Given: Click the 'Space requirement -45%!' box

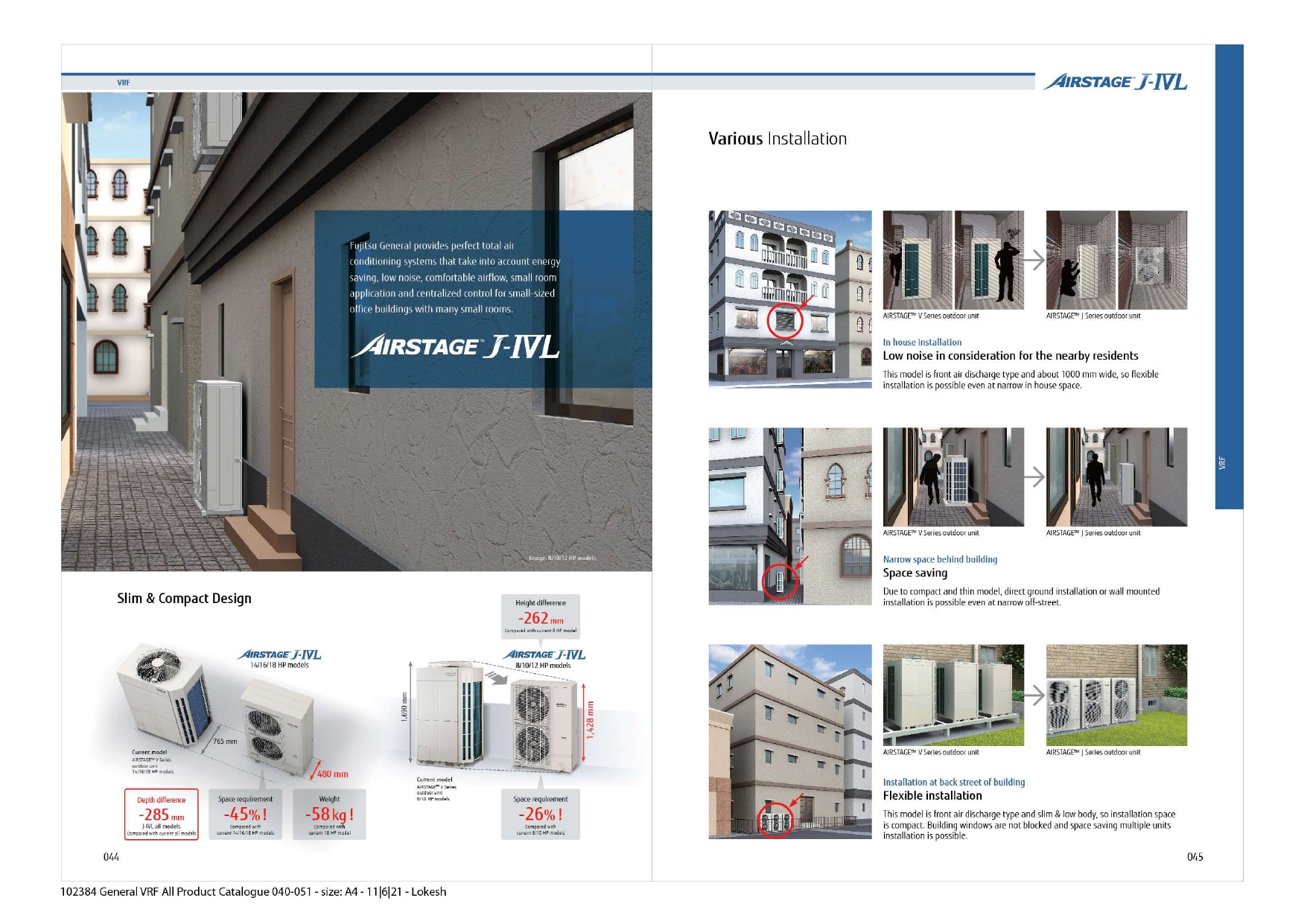Looking at the screenshot, I should coord(245,815).
